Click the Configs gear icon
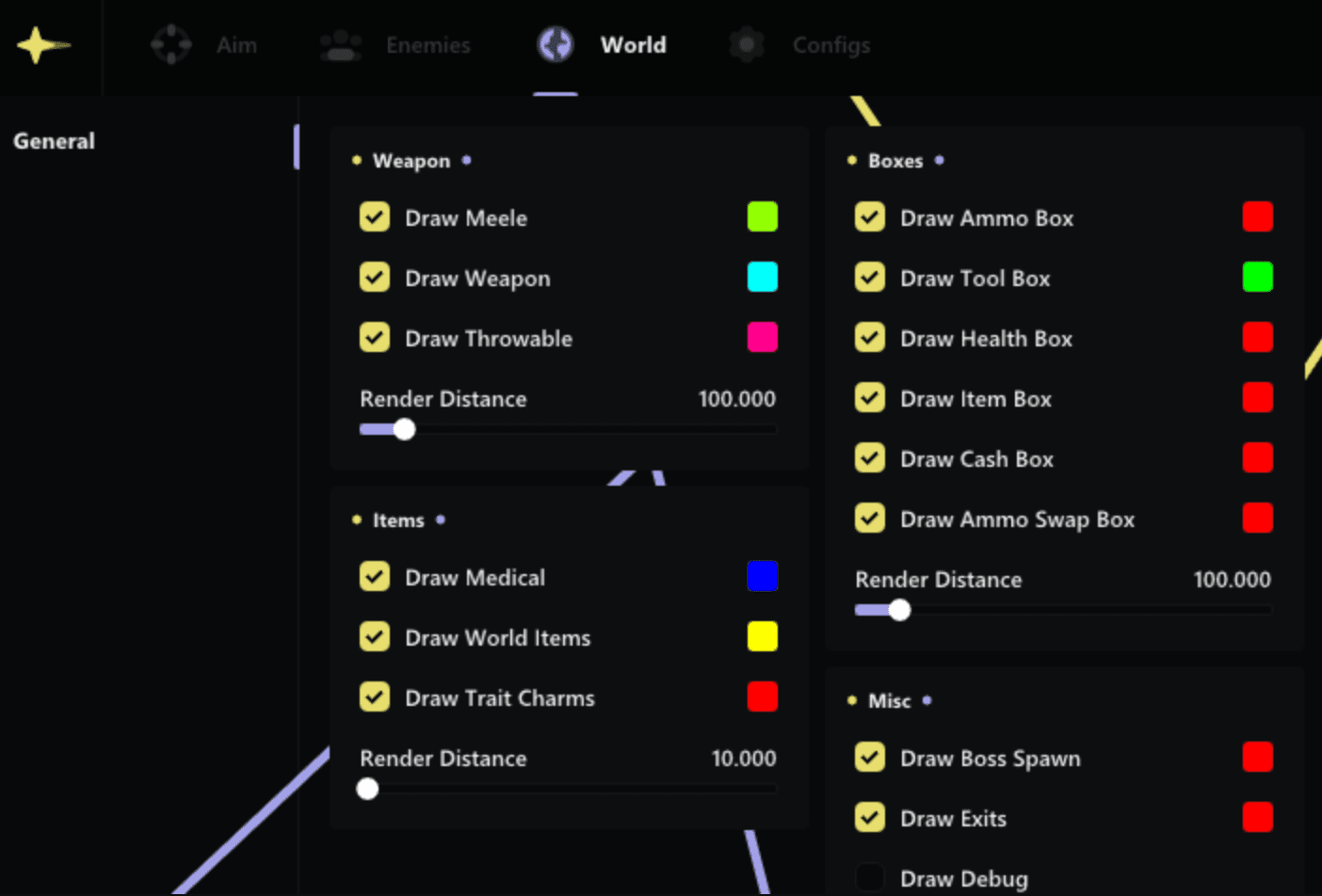This screenshot has width=1322, height=896. tap(747, 44)
